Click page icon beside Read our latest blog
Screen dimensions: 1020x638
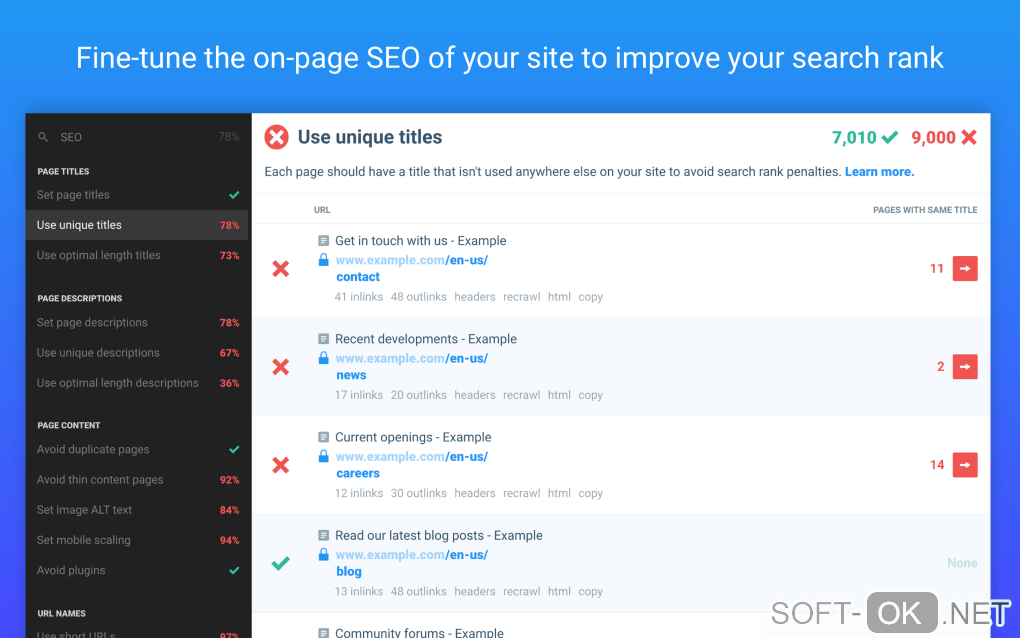click(323, 535)
